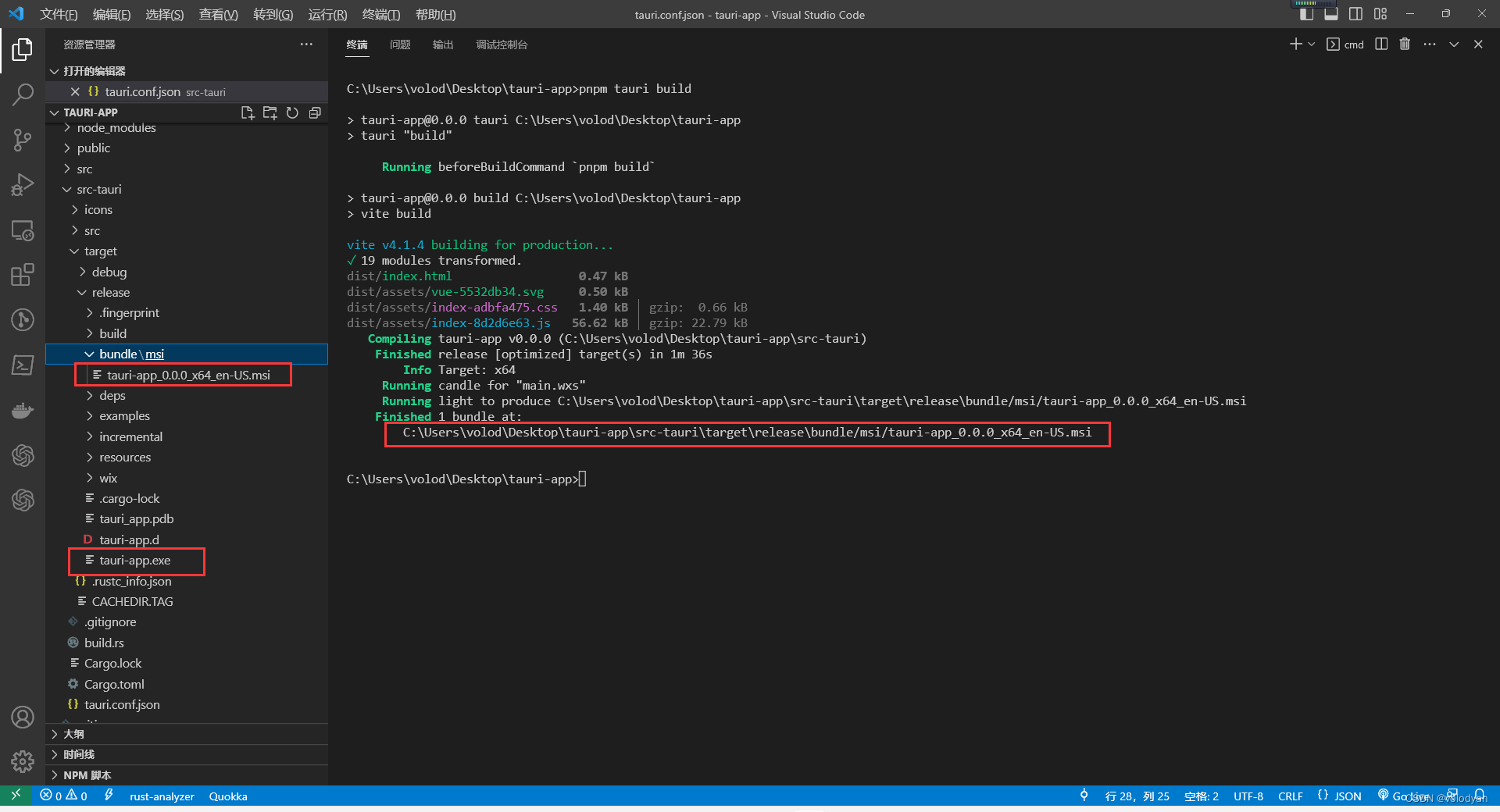Open Manage gear icon in activity bar

(23, 761)
